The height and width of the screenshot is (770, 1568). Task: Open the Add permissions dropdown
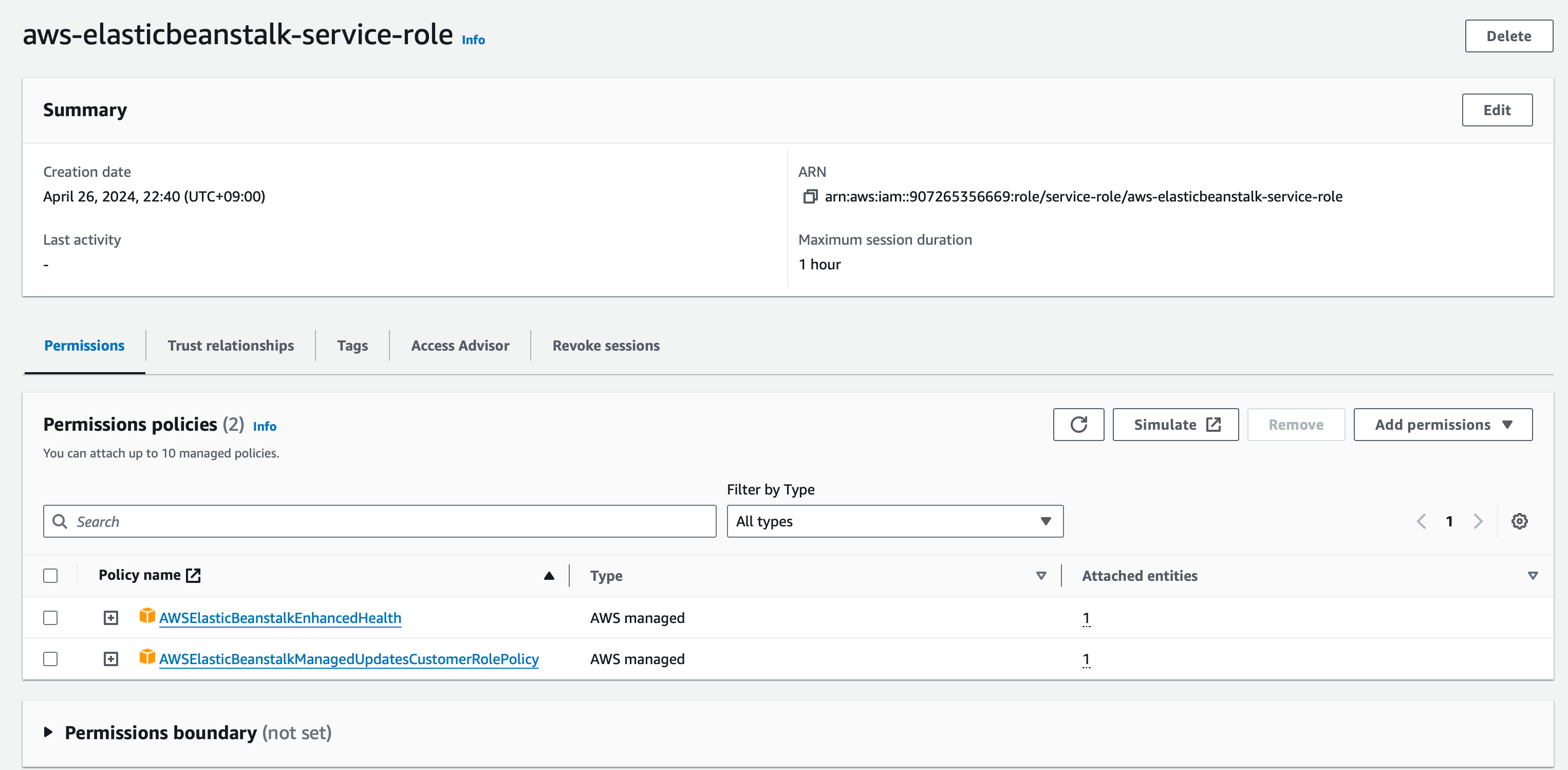click(x=1443, y=425)
